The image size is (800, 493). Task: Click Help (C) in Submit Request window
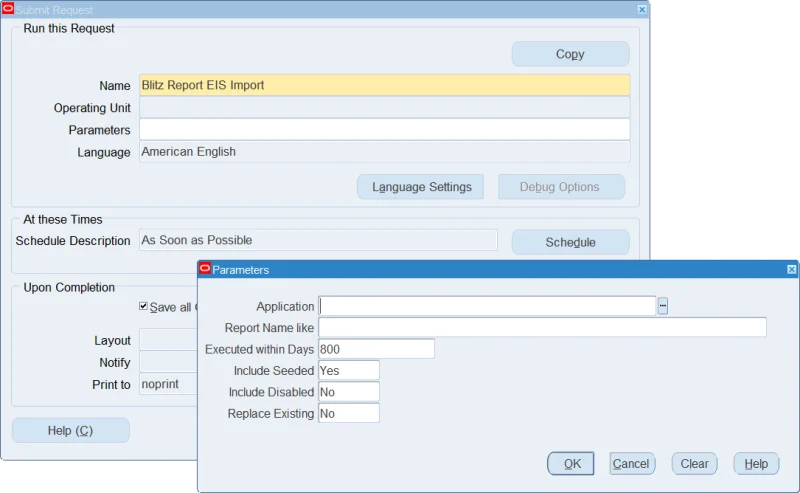coord(70,431)
